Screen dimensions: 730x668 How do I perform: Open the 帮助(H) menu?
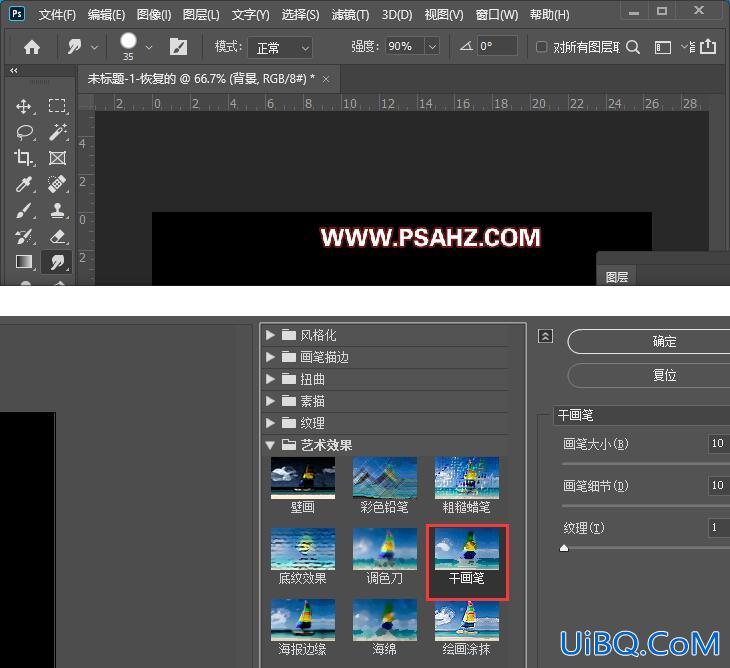click(549, 15)
